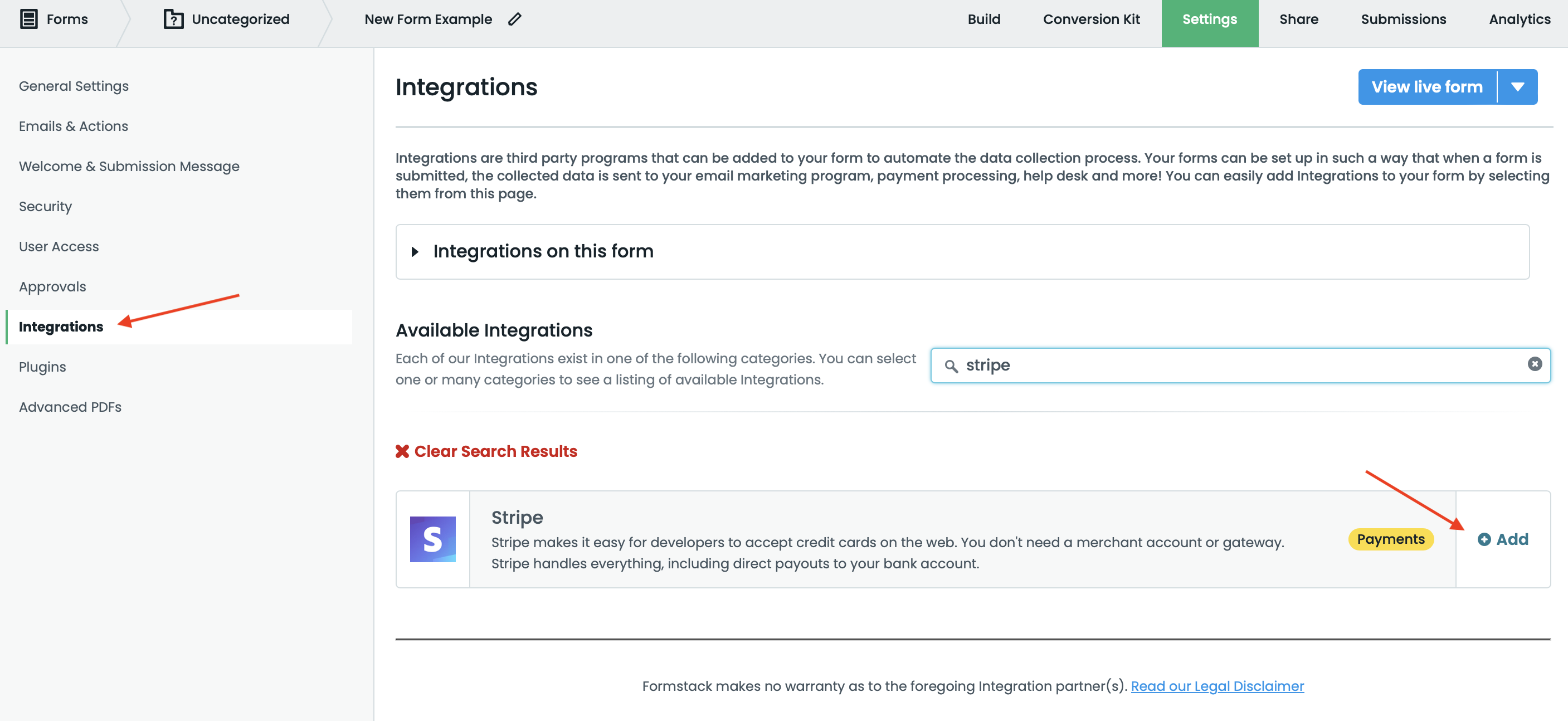Open the View live form dropdown arrow
This screenshot has width=1568, height=721.
(1517, 87)
